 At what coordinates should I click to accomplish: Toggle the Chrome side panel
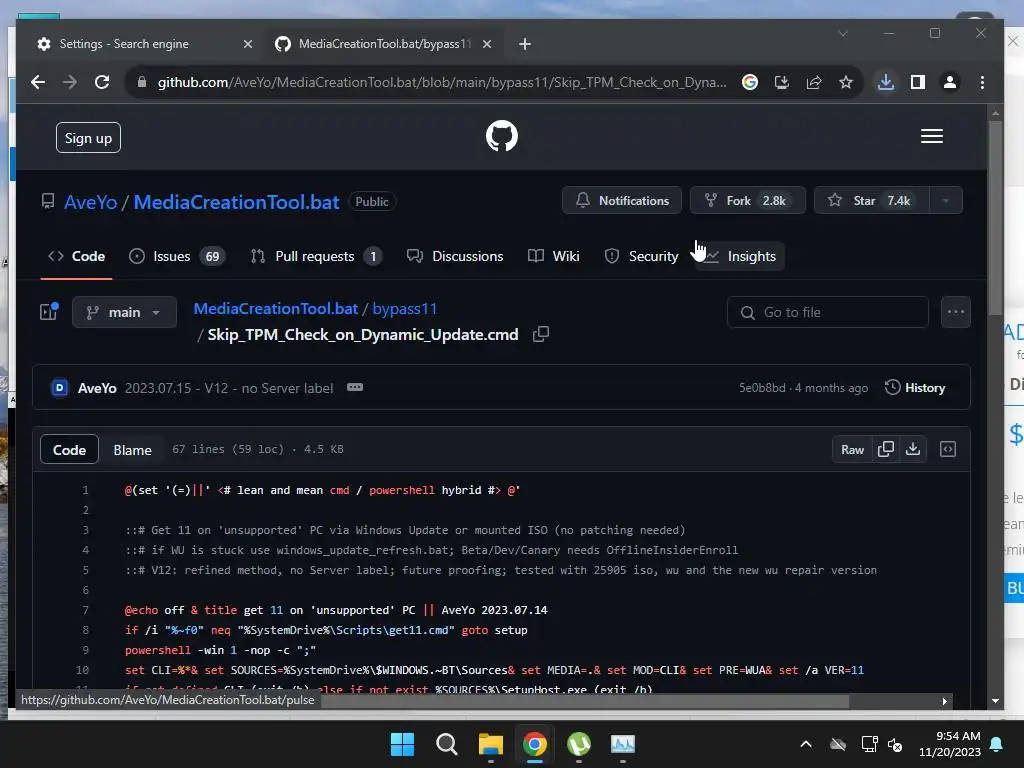click(918, 82)
